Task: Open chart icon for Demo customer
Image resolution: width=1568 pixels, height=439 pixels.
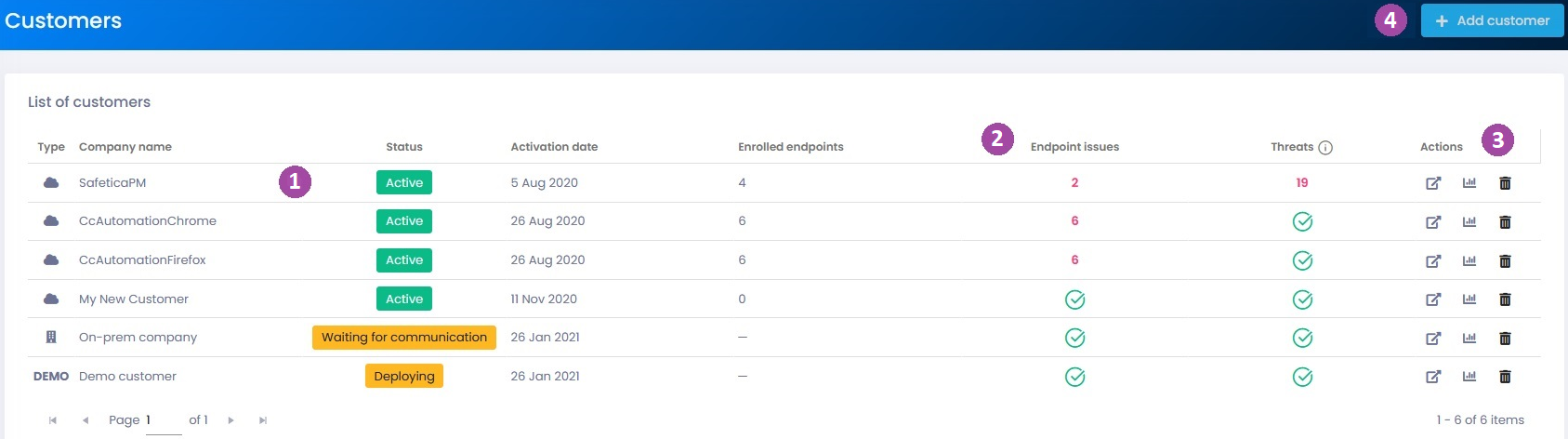Action: coord(1469,377)
